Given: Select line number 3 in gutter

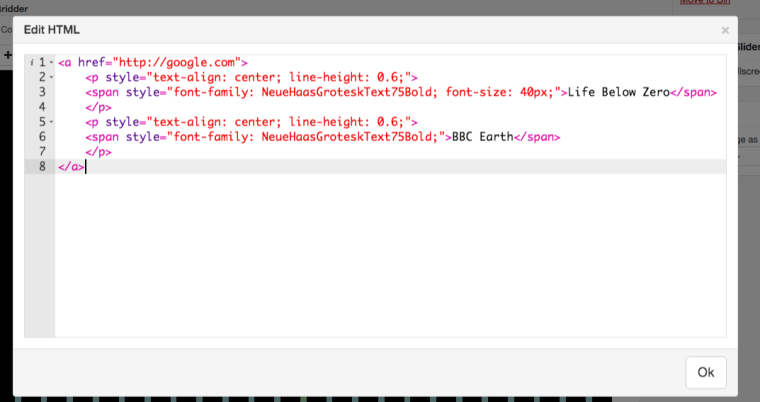Looking at the screenshot, I should pos(42,92).
